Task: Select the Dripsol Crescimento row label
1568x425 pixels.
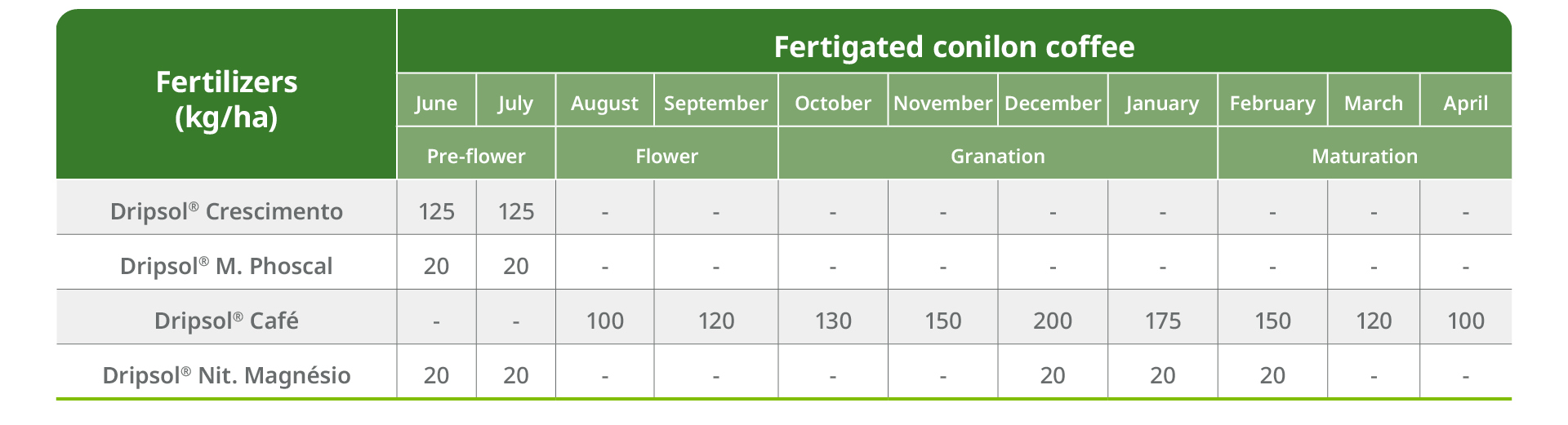Action: tap(226, 210)
